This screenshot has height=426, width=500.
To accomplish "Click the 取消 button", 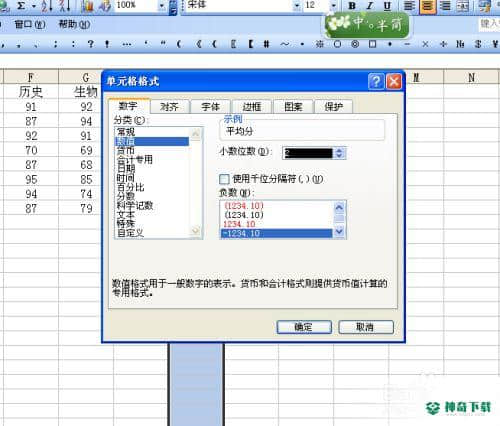I will (366, 327).
